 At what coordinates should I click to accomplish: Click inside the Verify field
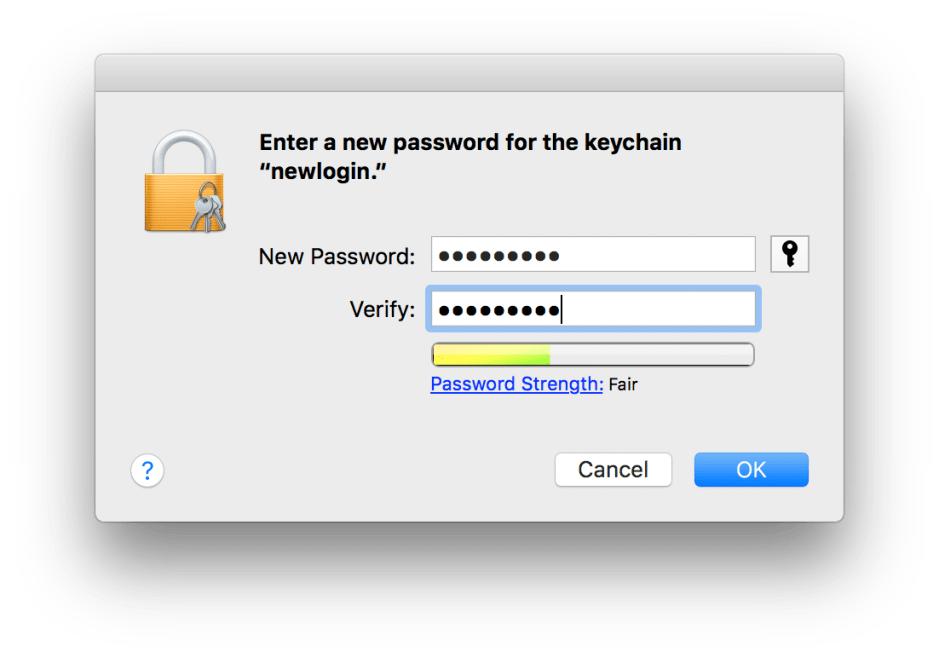[x=593, y=309]
